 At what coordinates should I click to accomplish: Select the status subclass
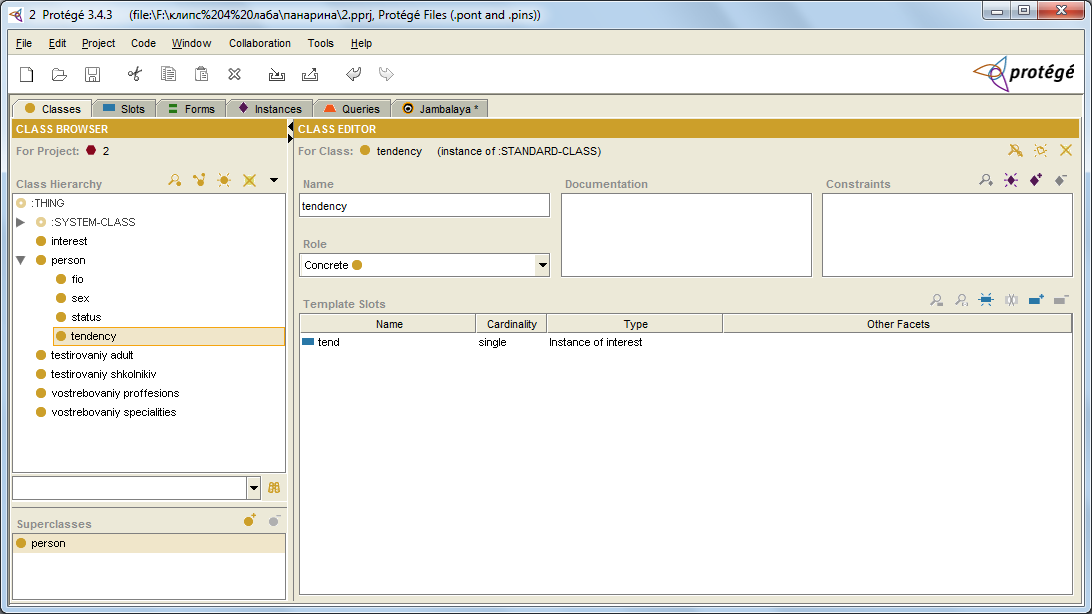(86, 317)
